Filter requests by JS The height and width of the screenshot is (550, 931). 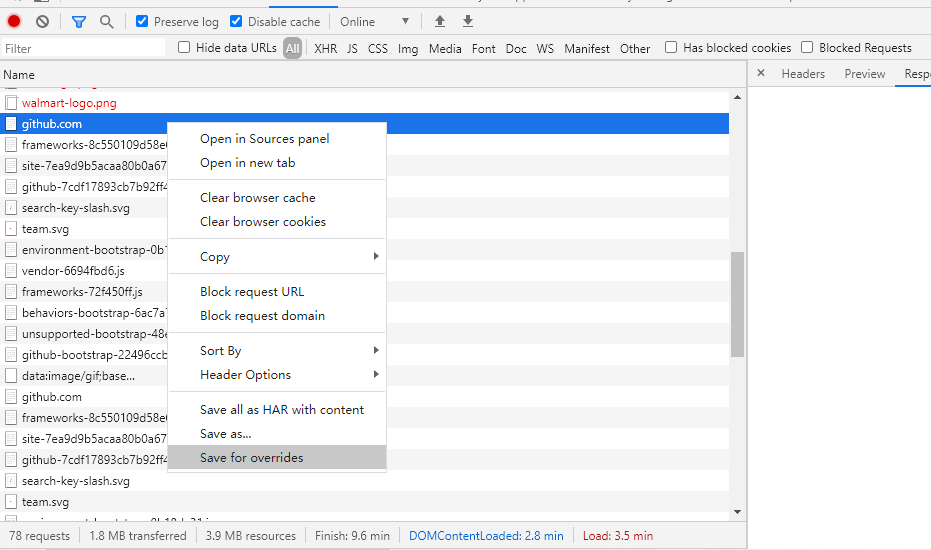point(352,49)
